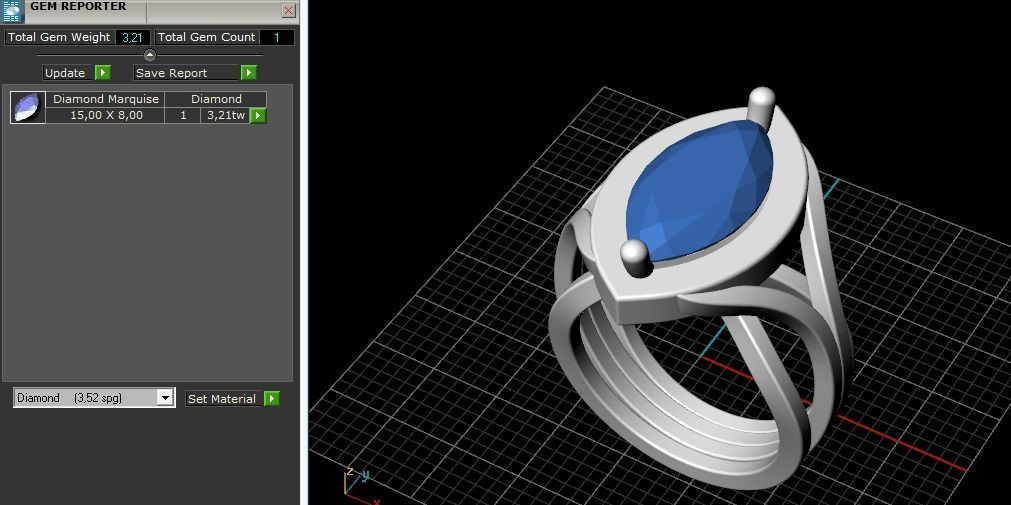Click the XYZ axis indicator in viewport

(x=362, y=487)
